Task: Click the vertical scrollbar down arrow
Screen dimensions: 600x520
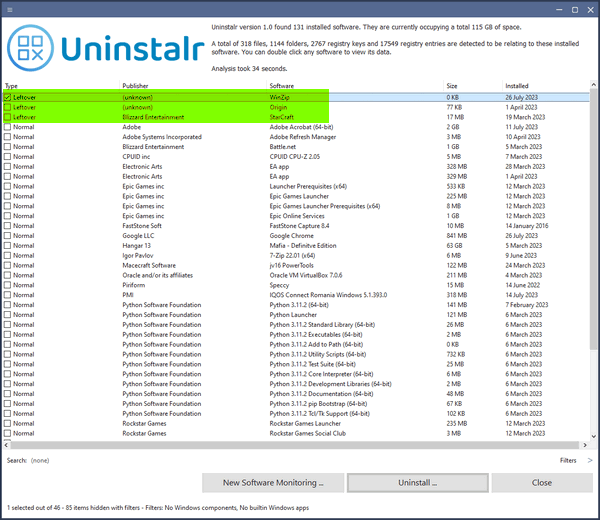Action: point(593,436)
